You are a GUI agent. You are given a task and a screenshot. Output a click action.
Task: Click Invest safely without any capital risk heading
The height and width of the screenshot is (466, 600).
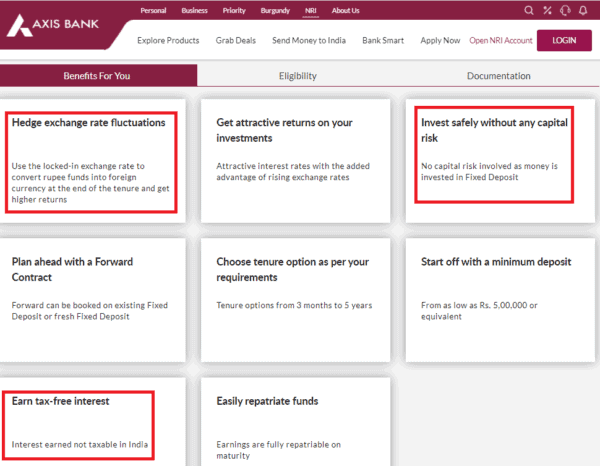(494, 130)
